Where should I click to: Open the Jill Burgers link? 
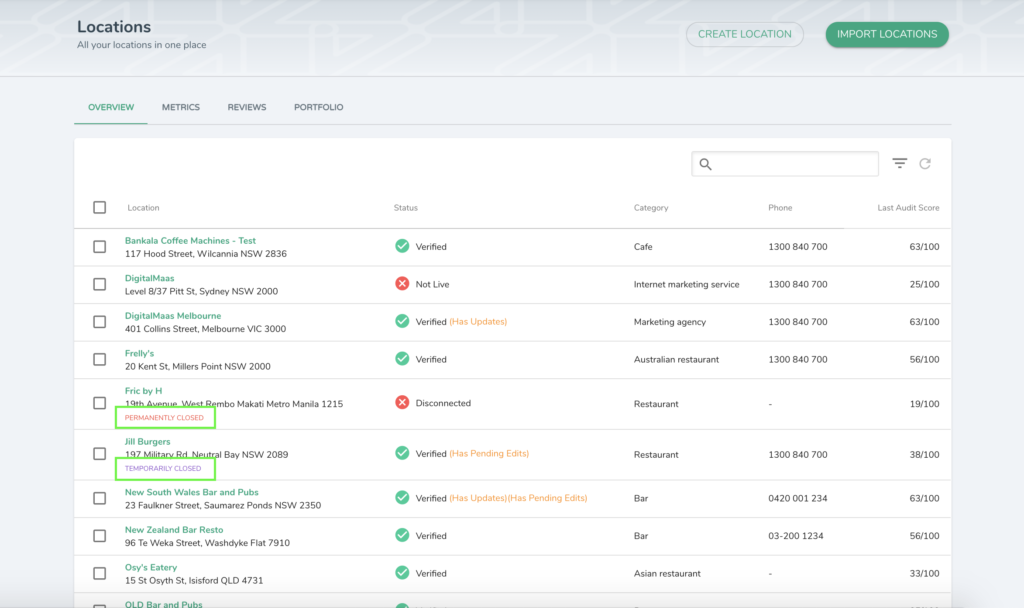(148, 441)
